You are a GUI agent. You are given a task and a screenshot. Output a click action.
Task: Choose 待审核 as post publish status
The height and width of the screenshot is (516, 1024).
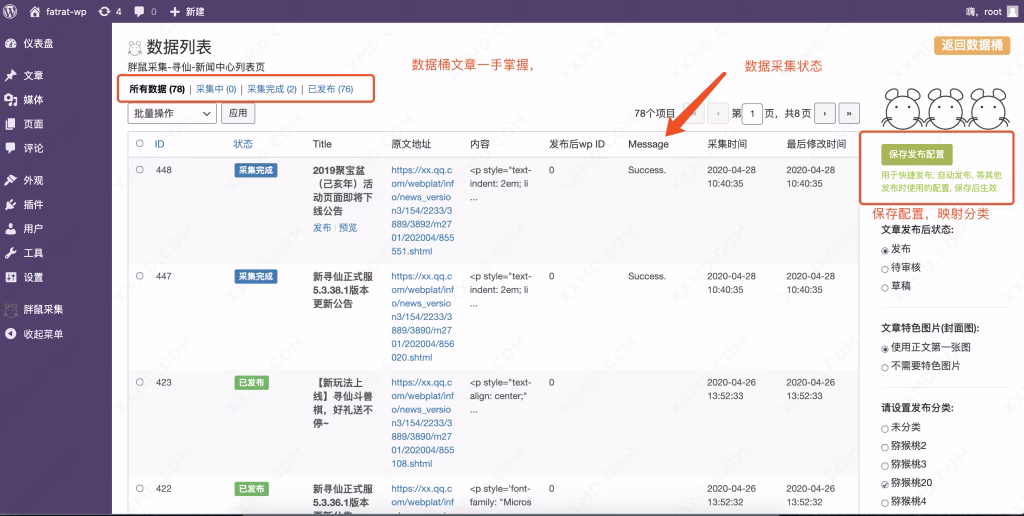click(885, 268)
